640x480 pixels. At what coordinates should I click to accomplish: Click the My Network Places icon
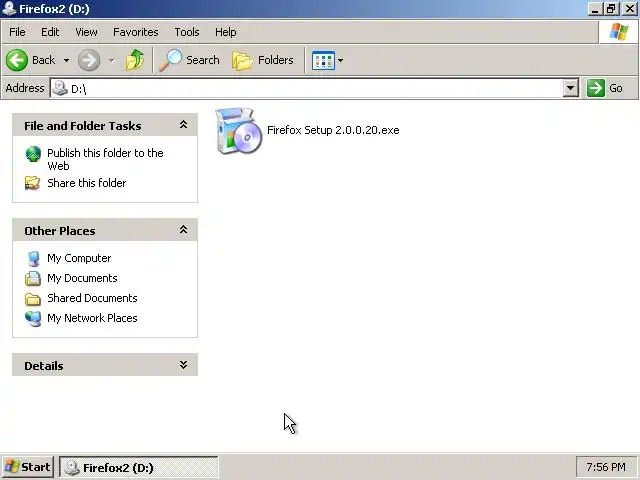click(x=33, y=319)
